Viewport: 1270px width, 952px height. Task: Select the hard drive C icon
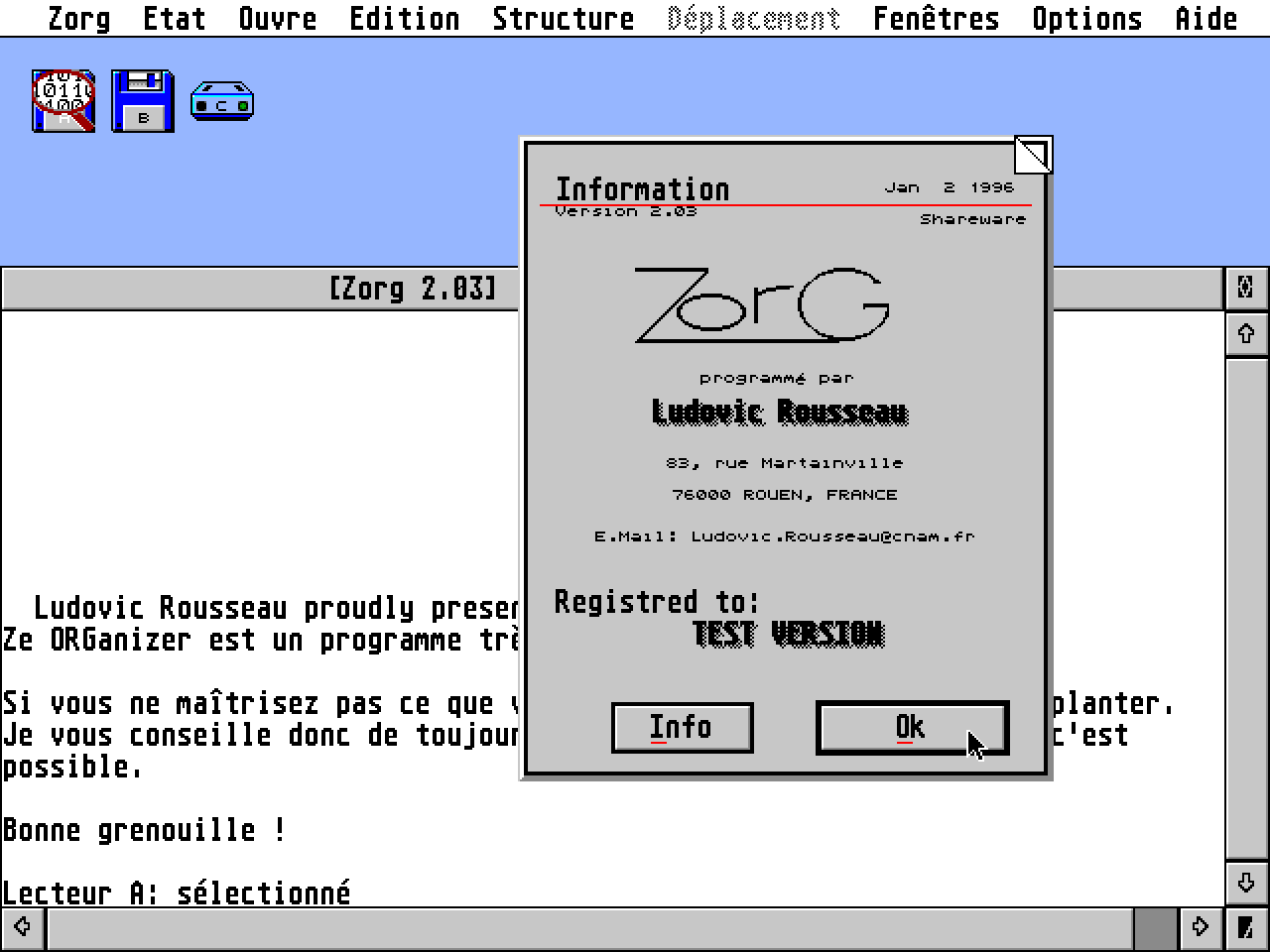(221, 100)
